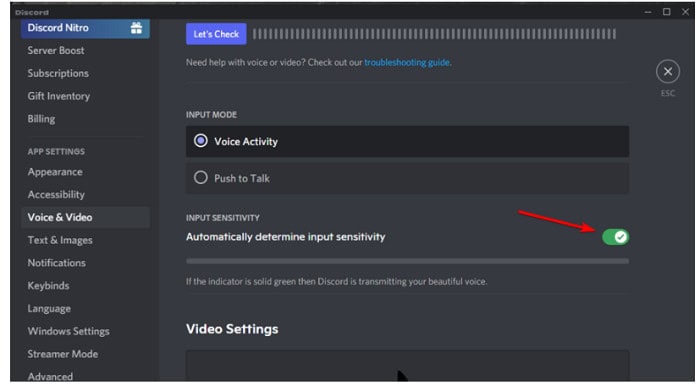Toggle automatic input sensitivity switch
The width and height of the screenshot is (700, 385).
(x=615, y=237)
